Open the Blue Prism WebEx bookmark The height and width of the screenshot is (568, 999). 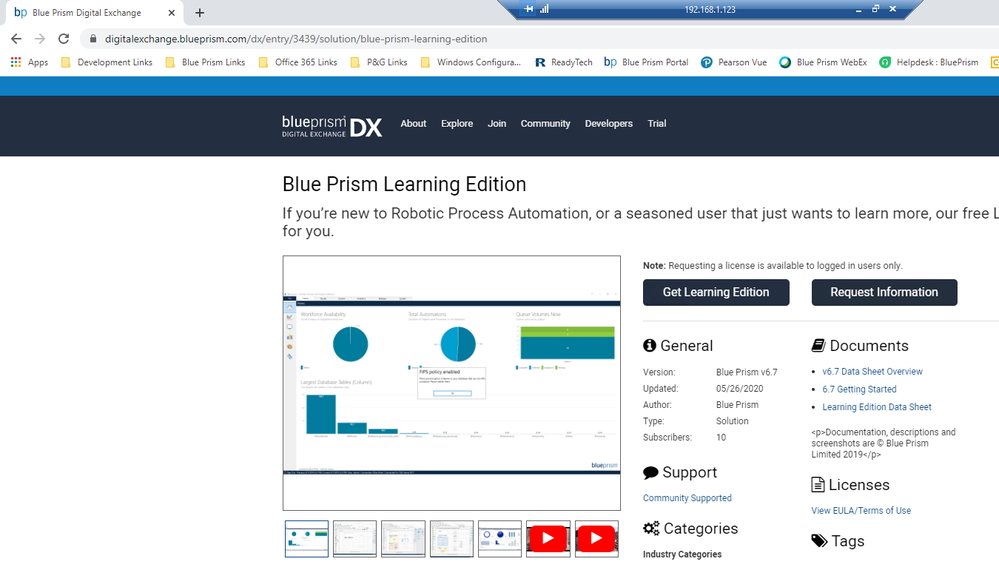(823, 62)
